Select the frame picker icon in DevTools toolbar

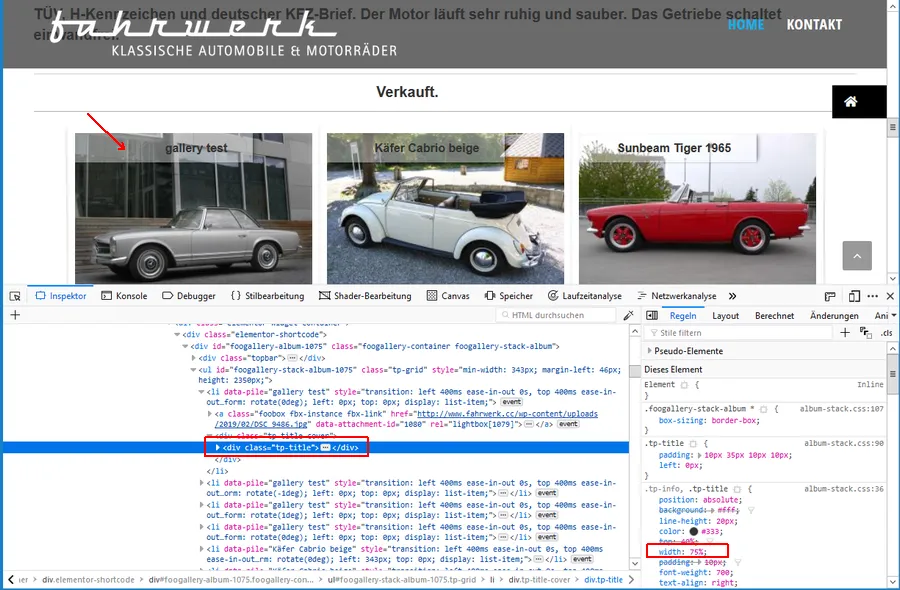coord(830,296)
